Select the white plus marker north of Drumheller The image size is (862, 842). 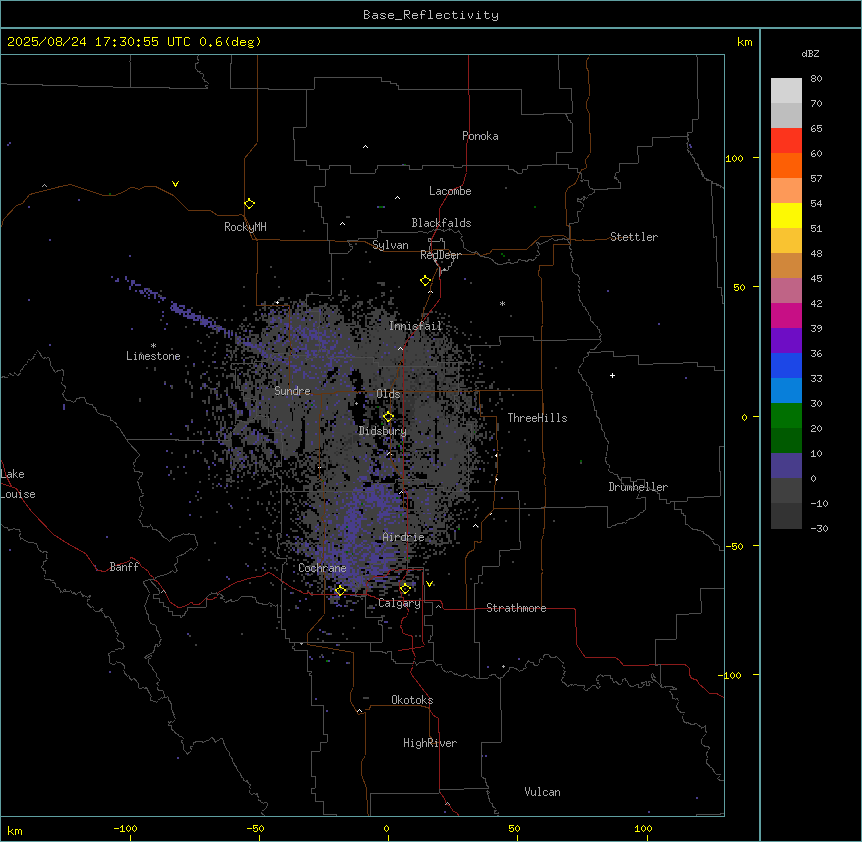612,375
